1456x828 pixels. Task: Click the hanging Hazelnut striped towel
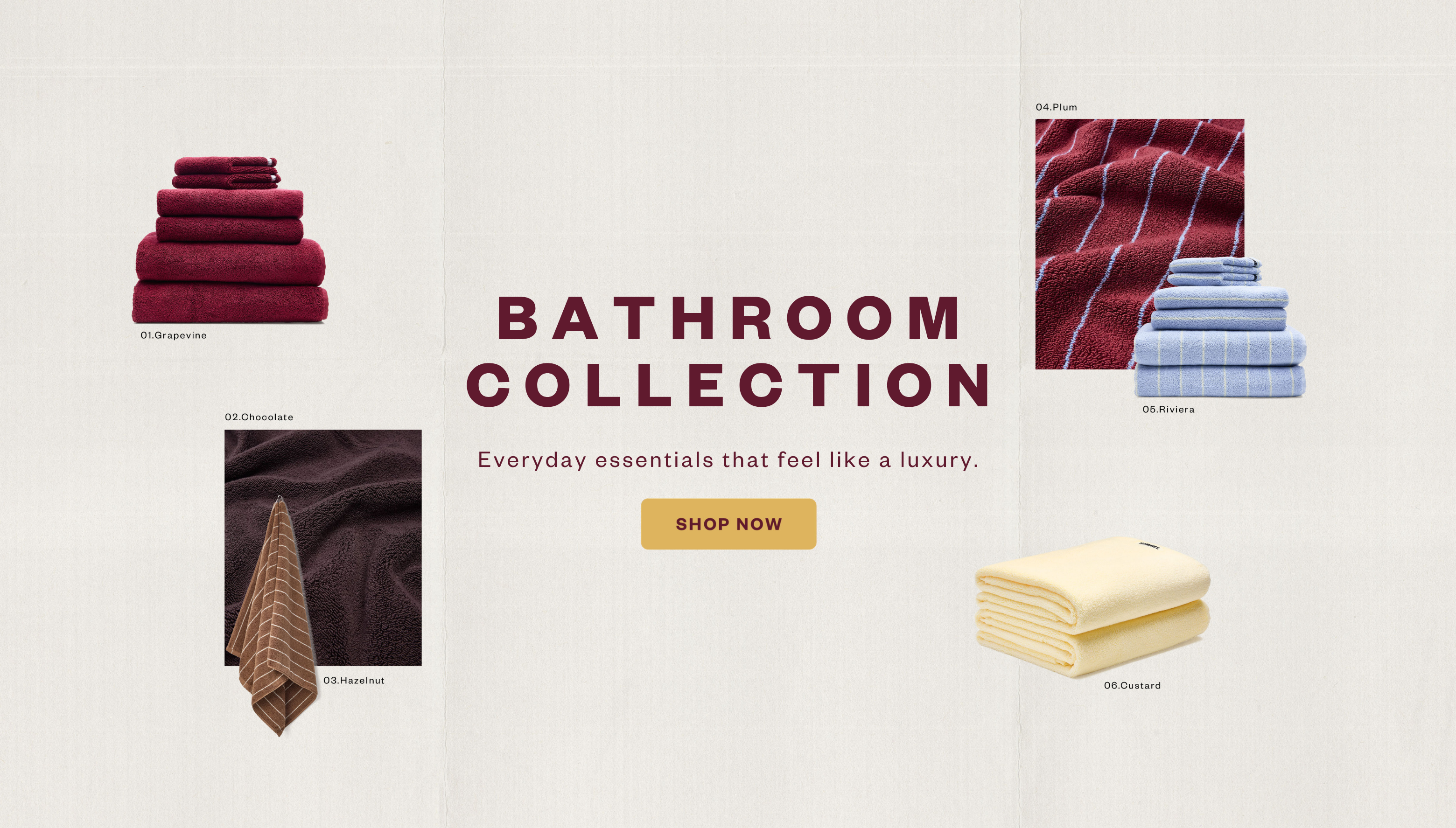pyautogui.click(x=273, y=617)
